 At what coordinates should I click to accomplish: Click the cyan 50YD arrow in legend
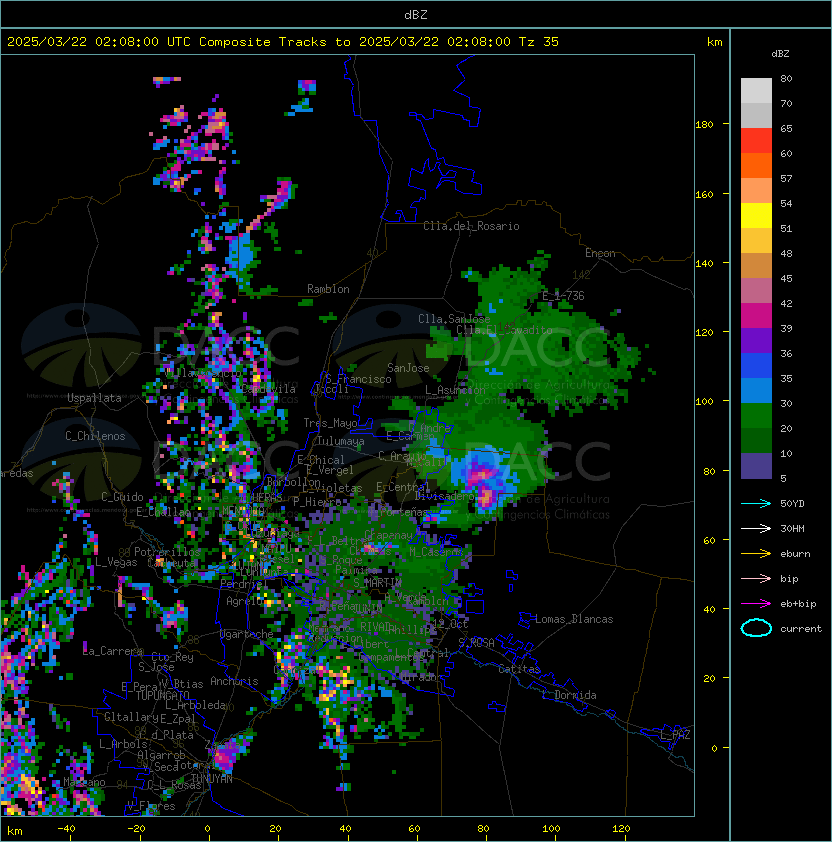coord(756,503)
